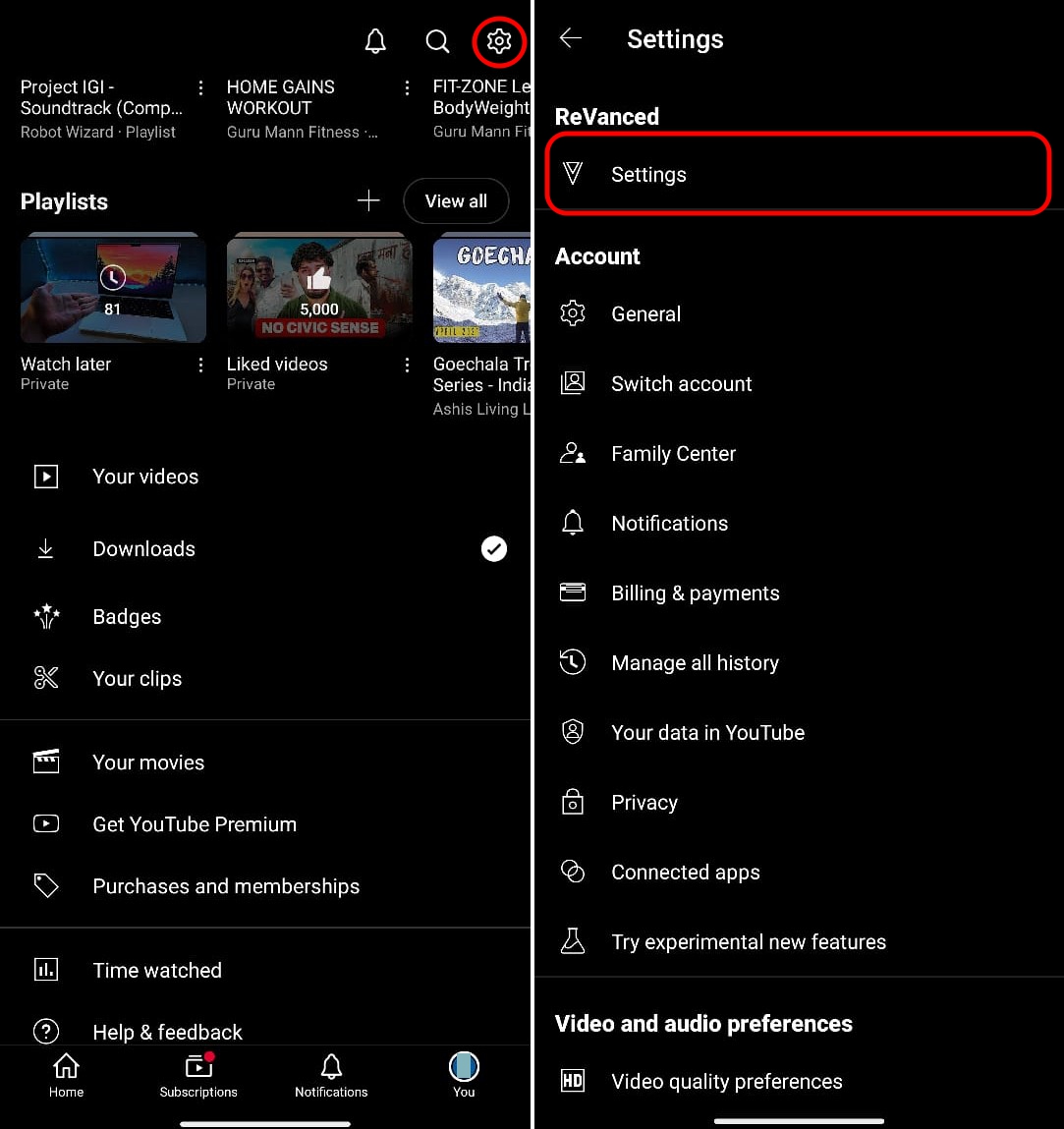Open Video quality preferences HD icon
The height and width of the screenshot is (1129, 1064).
point(573,1082)
